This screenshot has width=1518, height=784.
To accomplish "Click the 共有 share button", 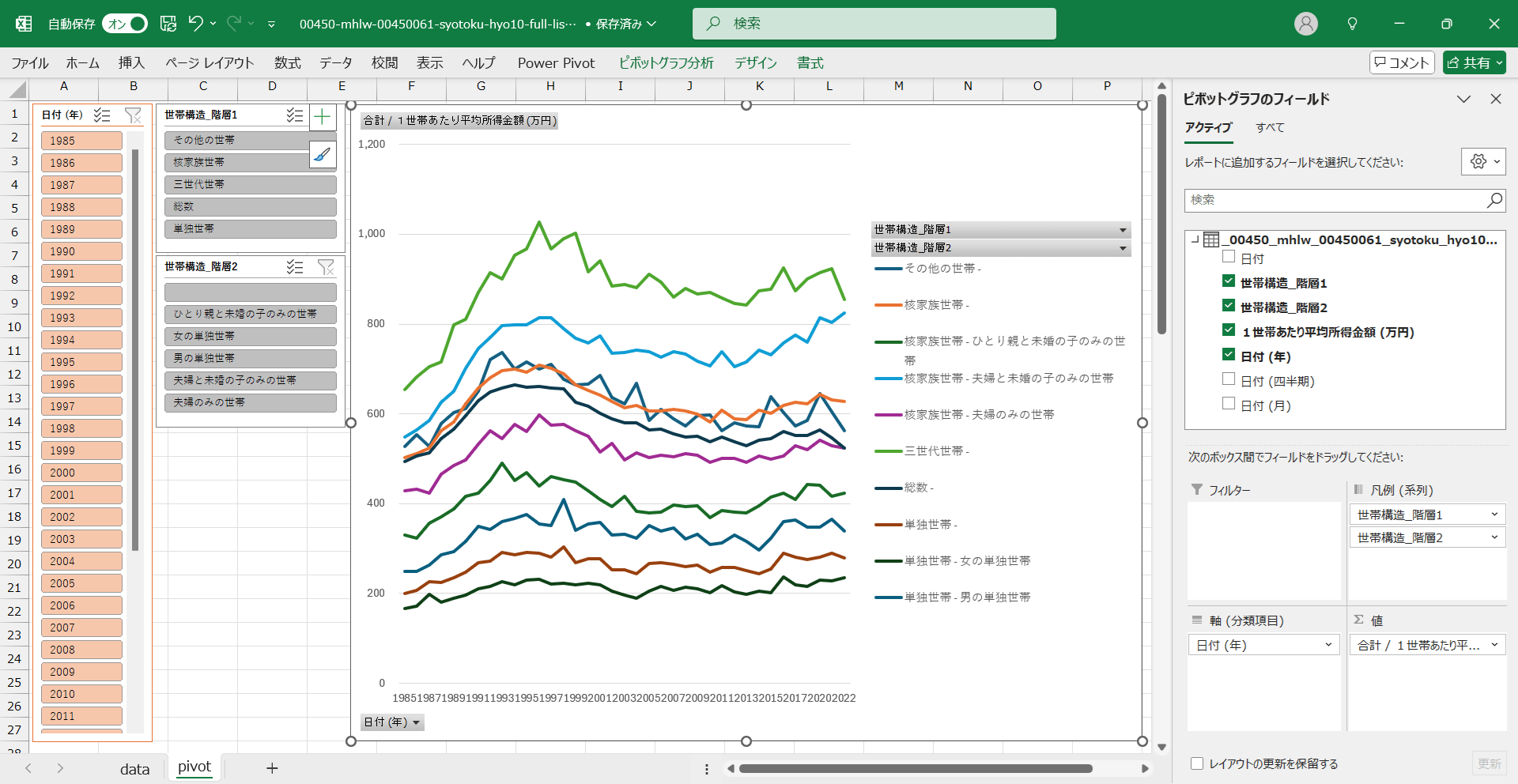I will [x=1474, y=62].
